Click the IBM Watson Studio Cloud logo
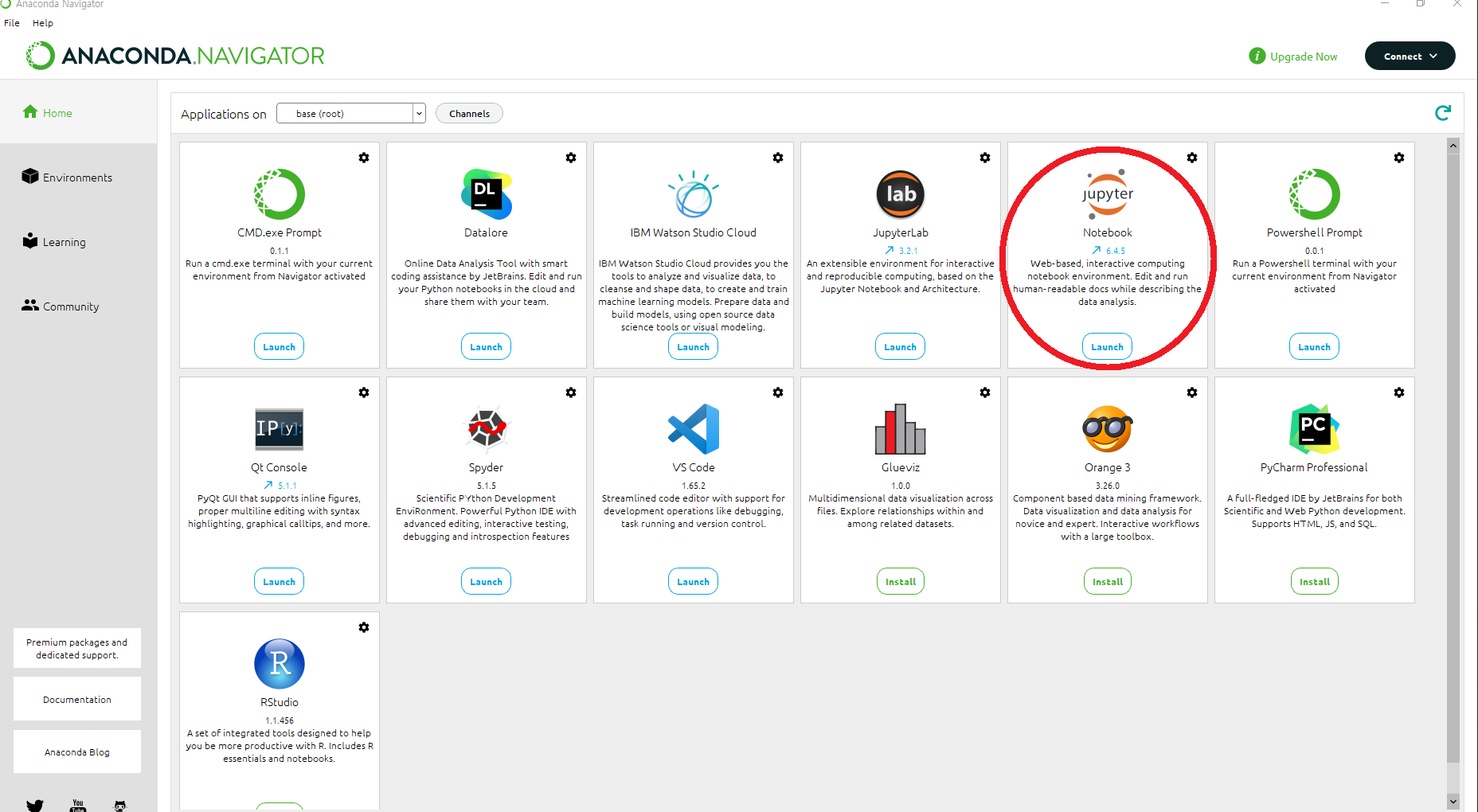This screenshot has width=1478, height=812. tap(694, 193)
